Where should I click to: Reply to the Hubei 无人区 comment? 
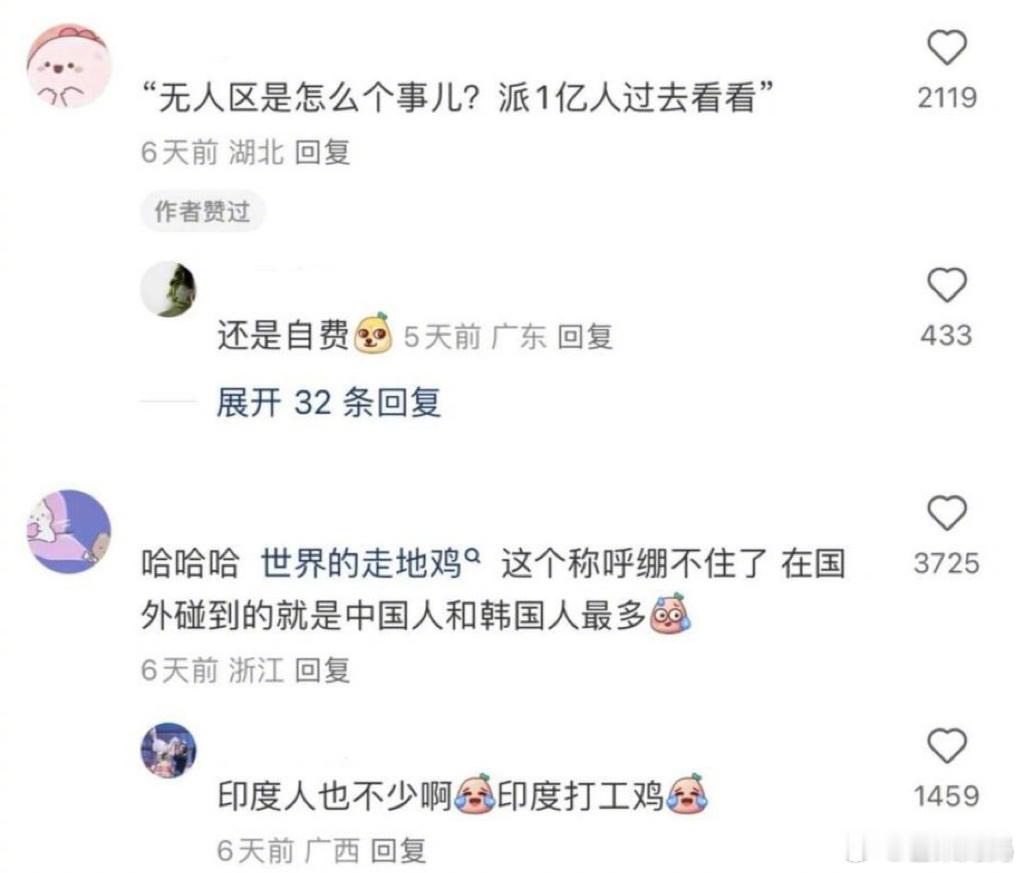pos(323,153)
